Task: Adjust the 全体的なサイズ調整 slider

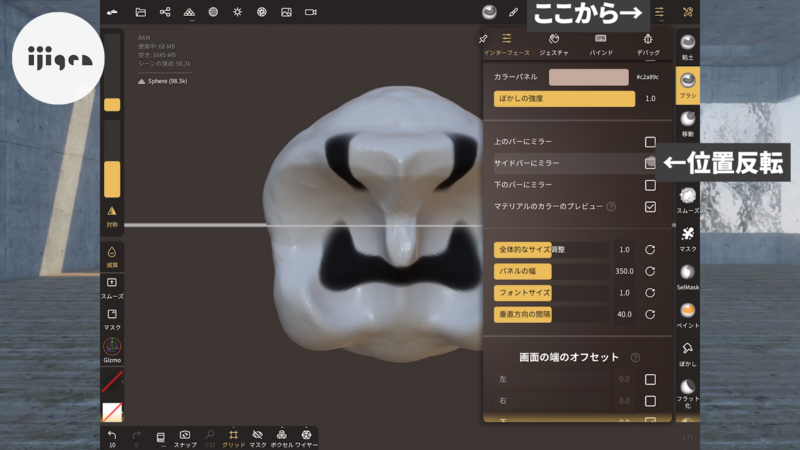Action: click(551, 249)
